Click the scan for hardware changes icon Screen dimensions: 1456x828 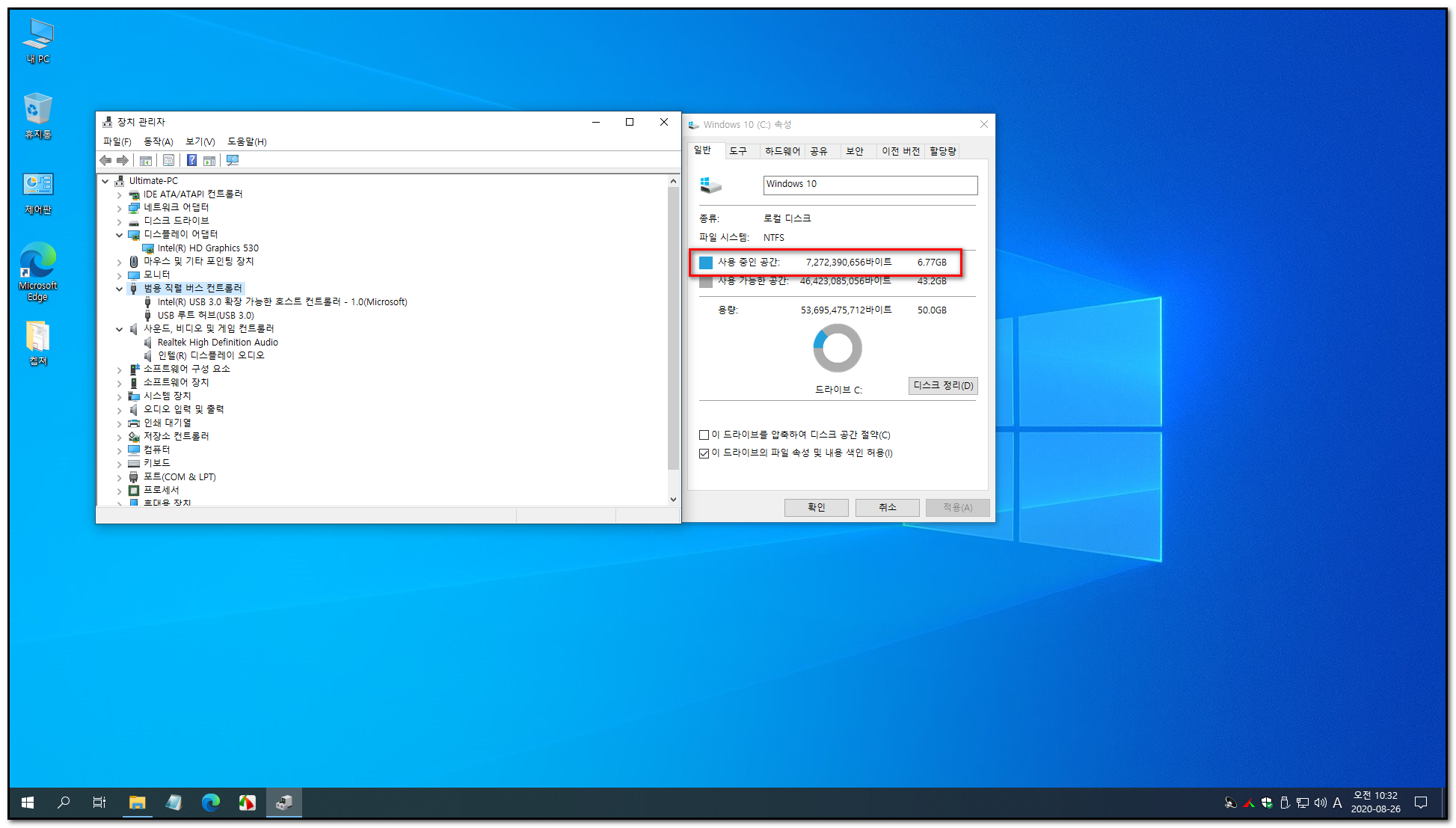(x=233, y=161)
